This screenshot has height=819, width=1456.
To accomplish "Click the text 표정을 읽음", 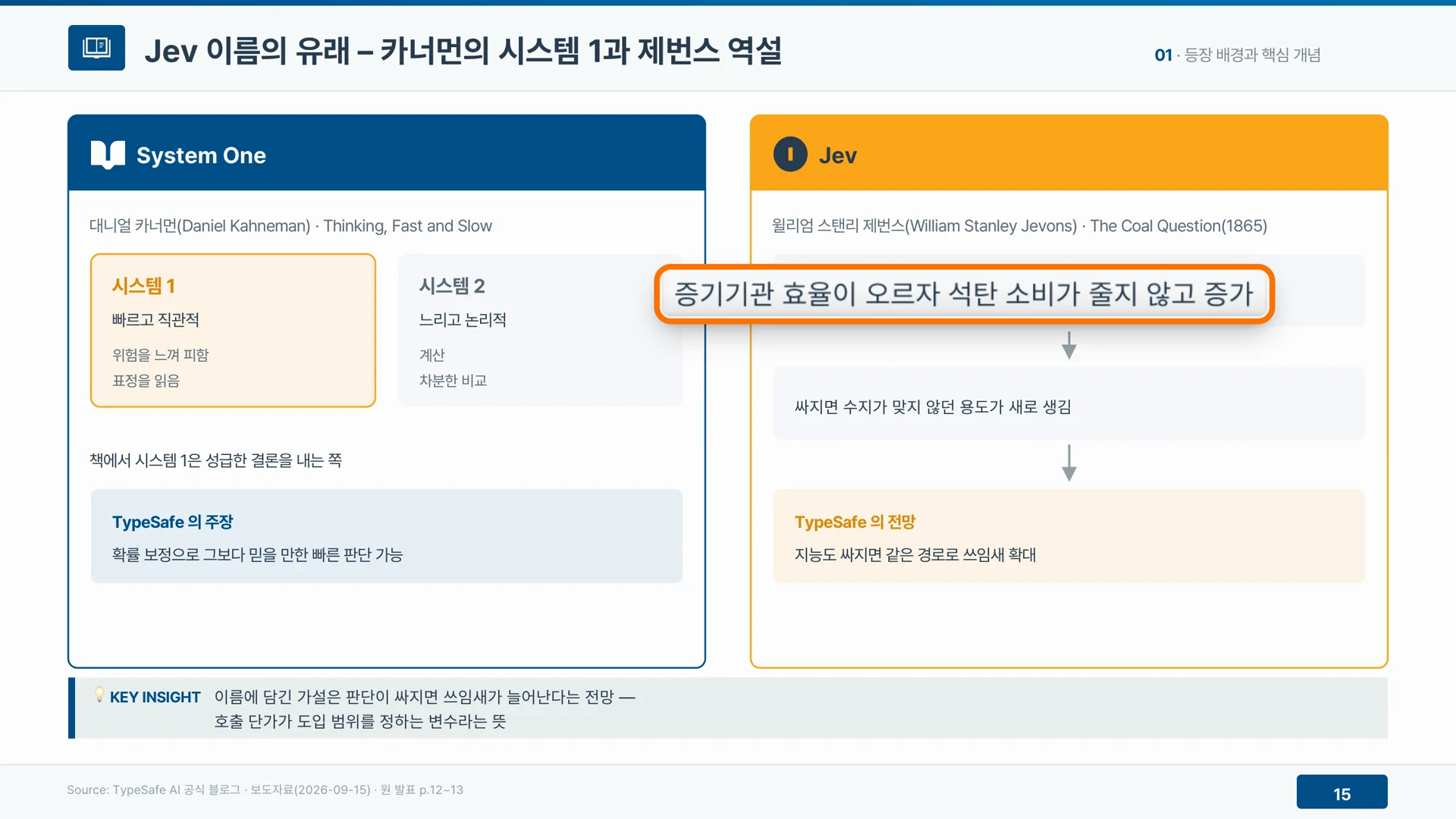I will (x=146, y=381).
